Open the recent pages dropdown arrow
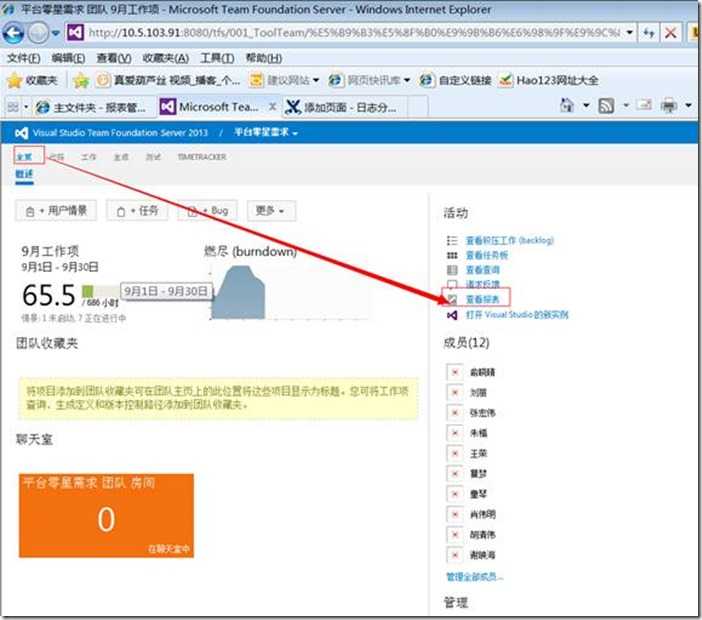Screen dimensions: 702x620 (x=56, y=33)
